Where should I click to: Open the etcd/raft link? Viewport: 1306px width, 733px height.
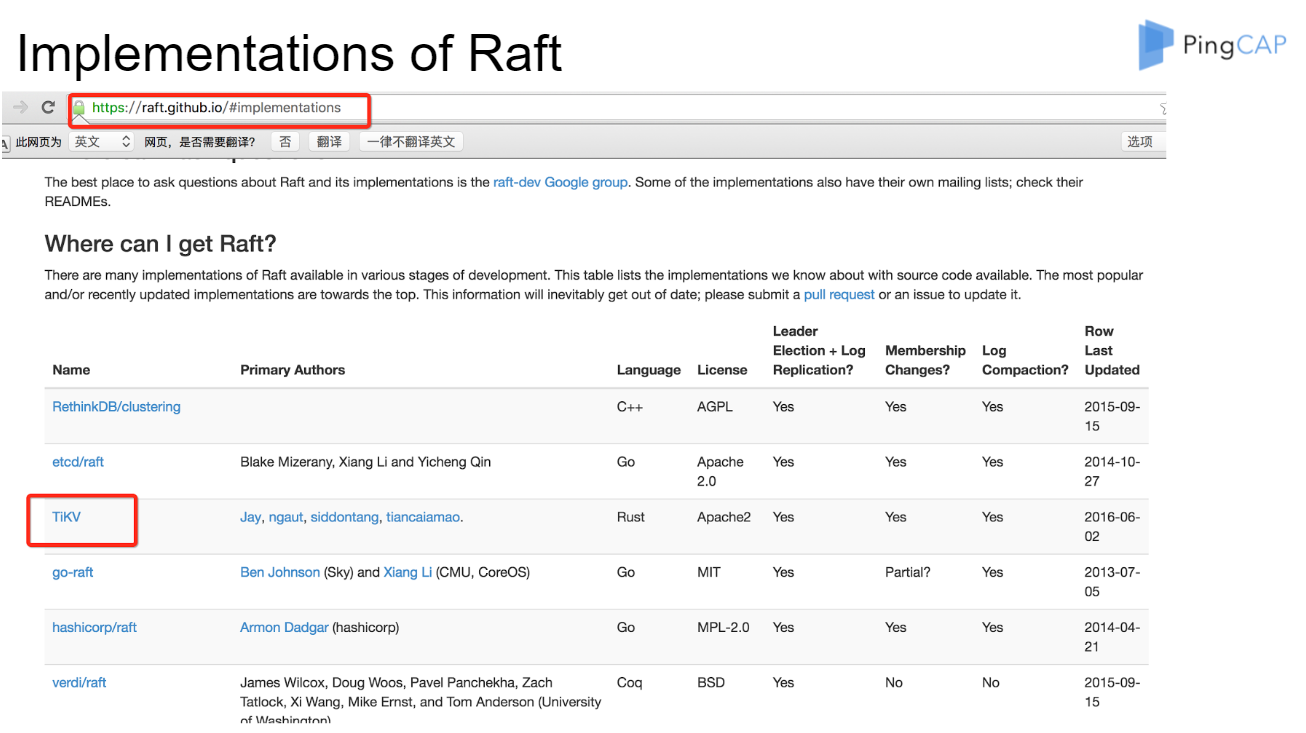(78, 462)
